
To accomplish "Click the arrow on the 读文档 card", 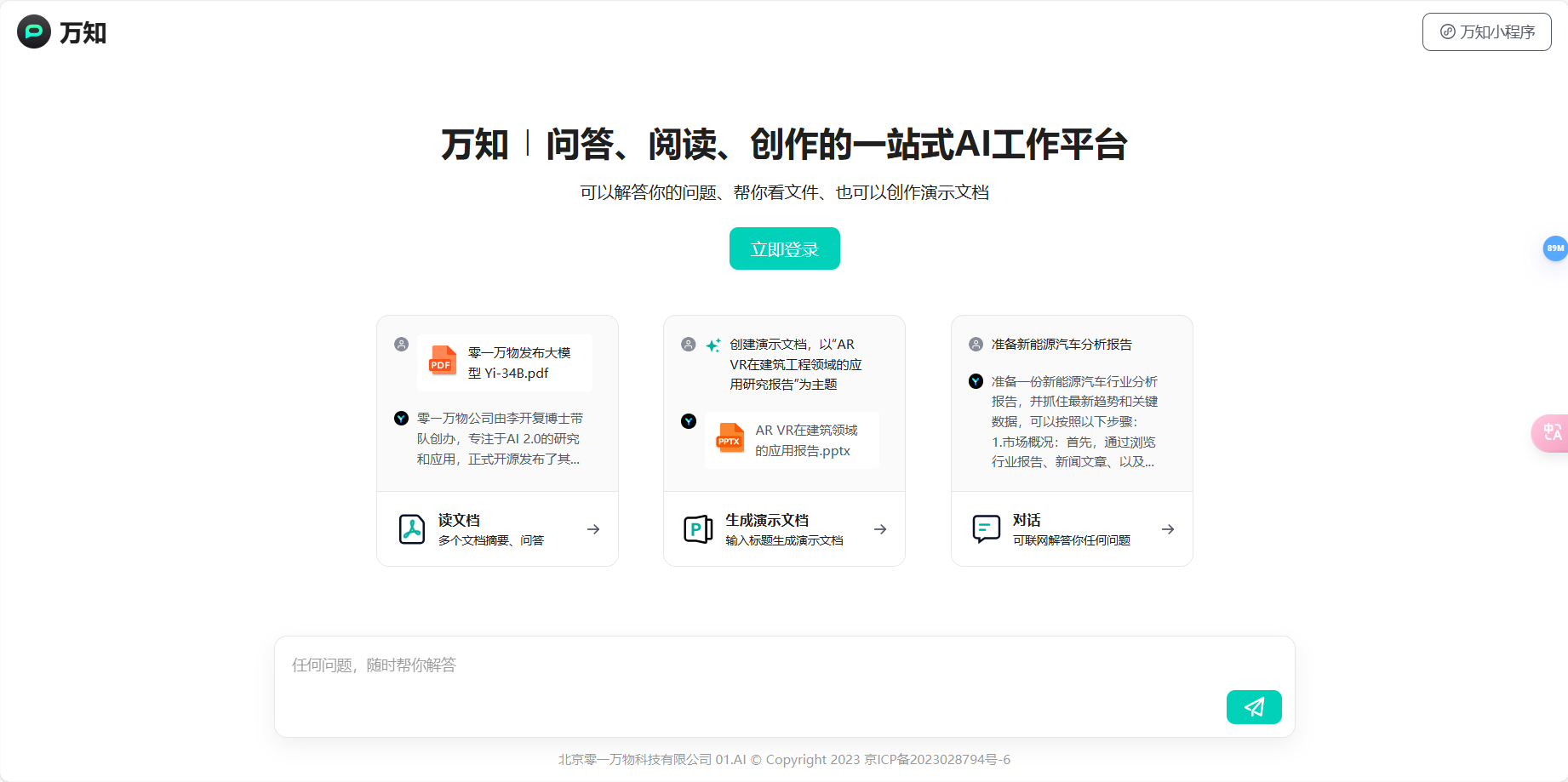I will coord(593,528).
